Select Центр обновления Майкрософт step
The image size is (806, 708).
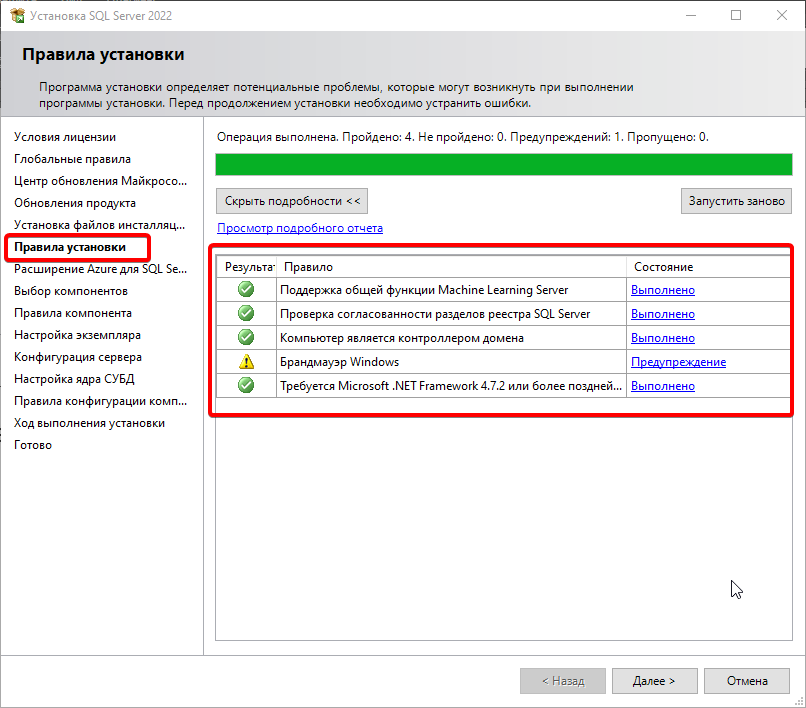coord(100,181)
